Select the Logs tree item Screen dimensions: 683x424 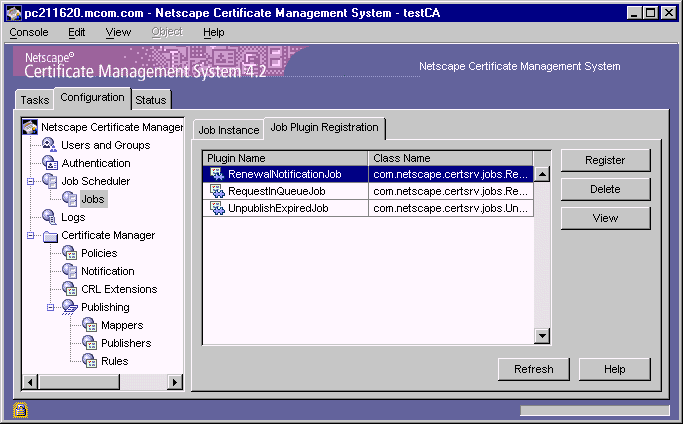click(73, 217)
